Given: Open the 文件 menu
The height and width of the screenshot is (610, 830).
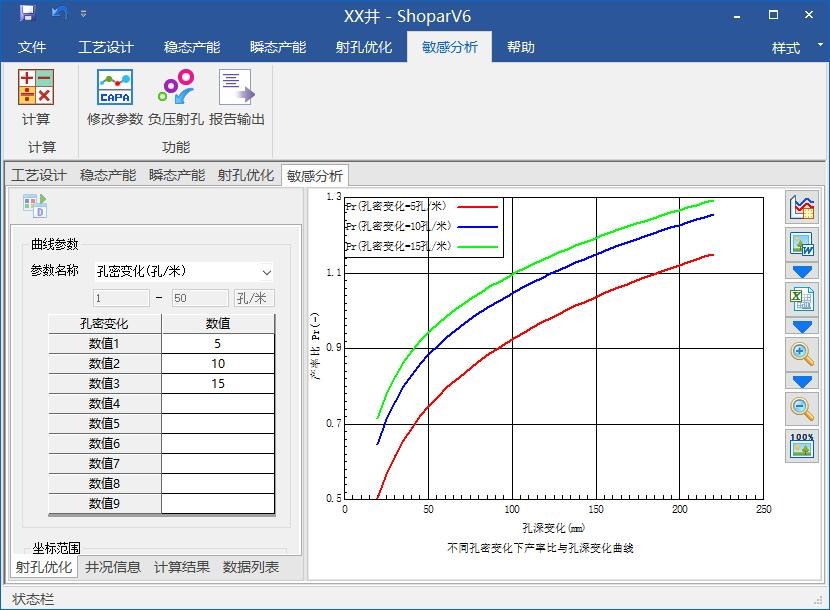Looking at the screenshot, I should pos(32,47).
